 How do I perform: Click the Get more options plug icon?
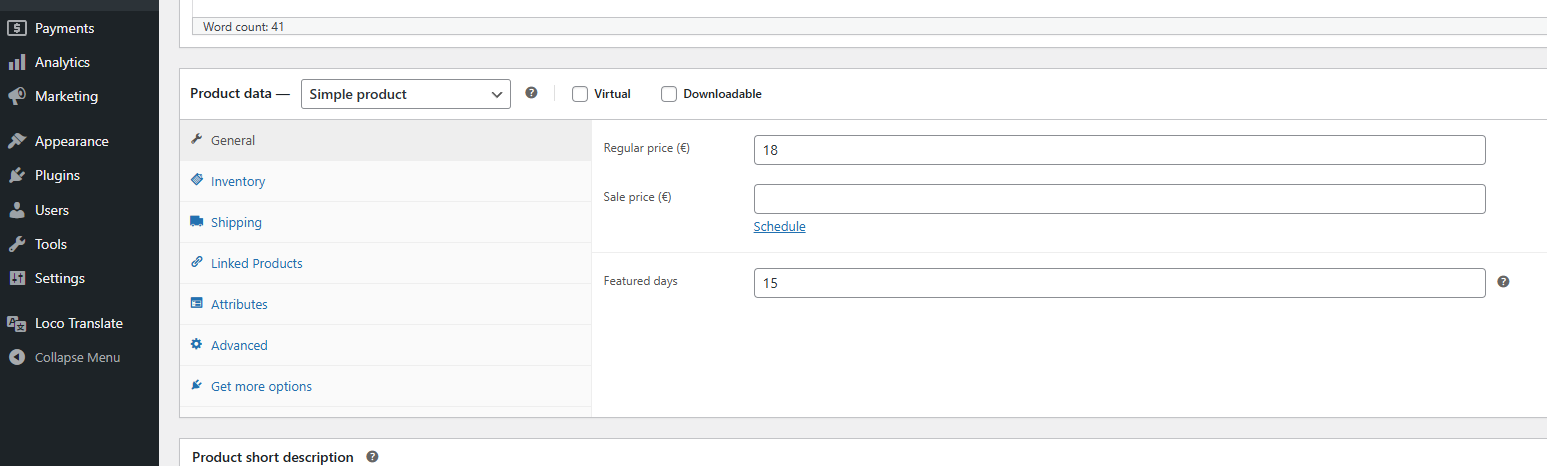click(197, 385)
